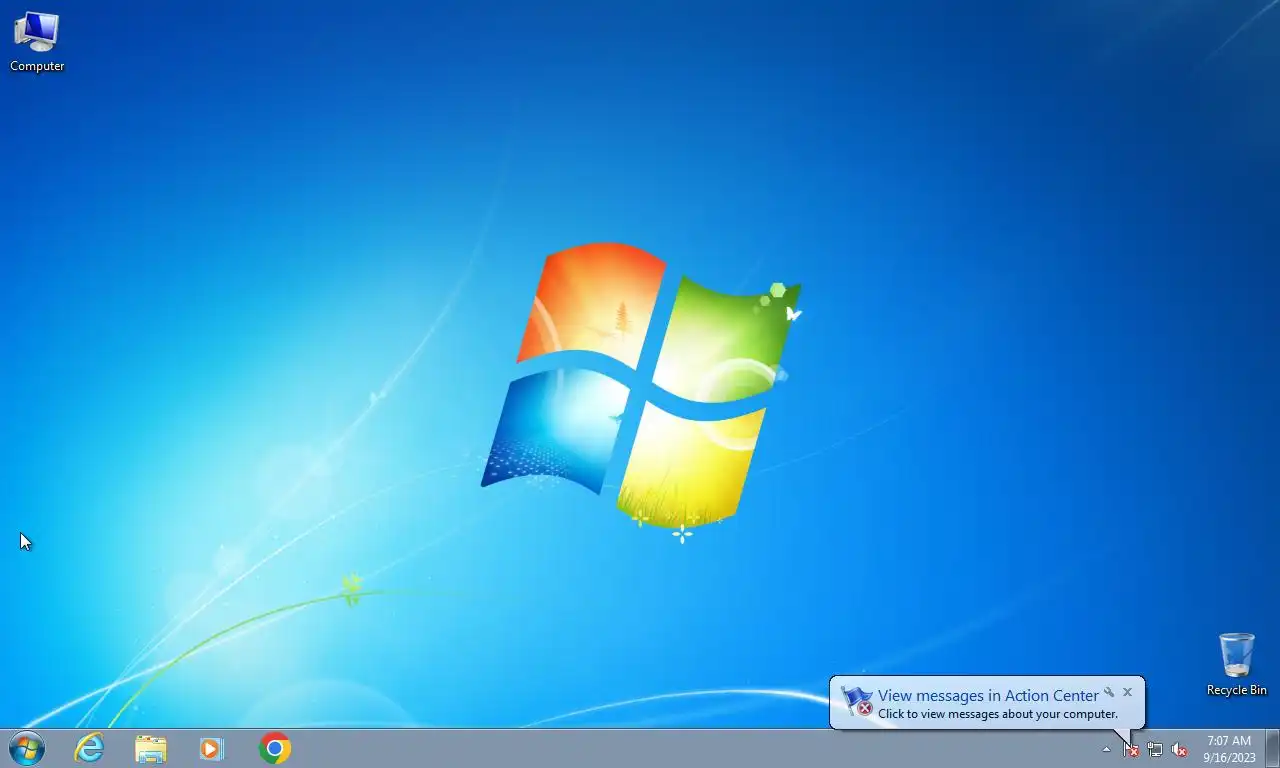Launch Windows Media Player from taskbar
Image resolution: width=1280 pixels, height=768 pixels.
(x=212, y=748)
